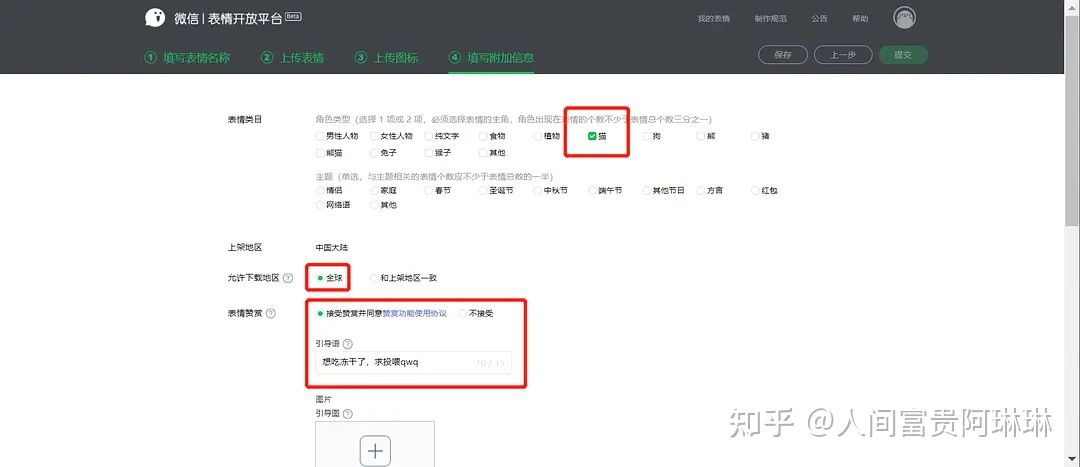Click the plus icon to upload 引导图

[375, 451]
